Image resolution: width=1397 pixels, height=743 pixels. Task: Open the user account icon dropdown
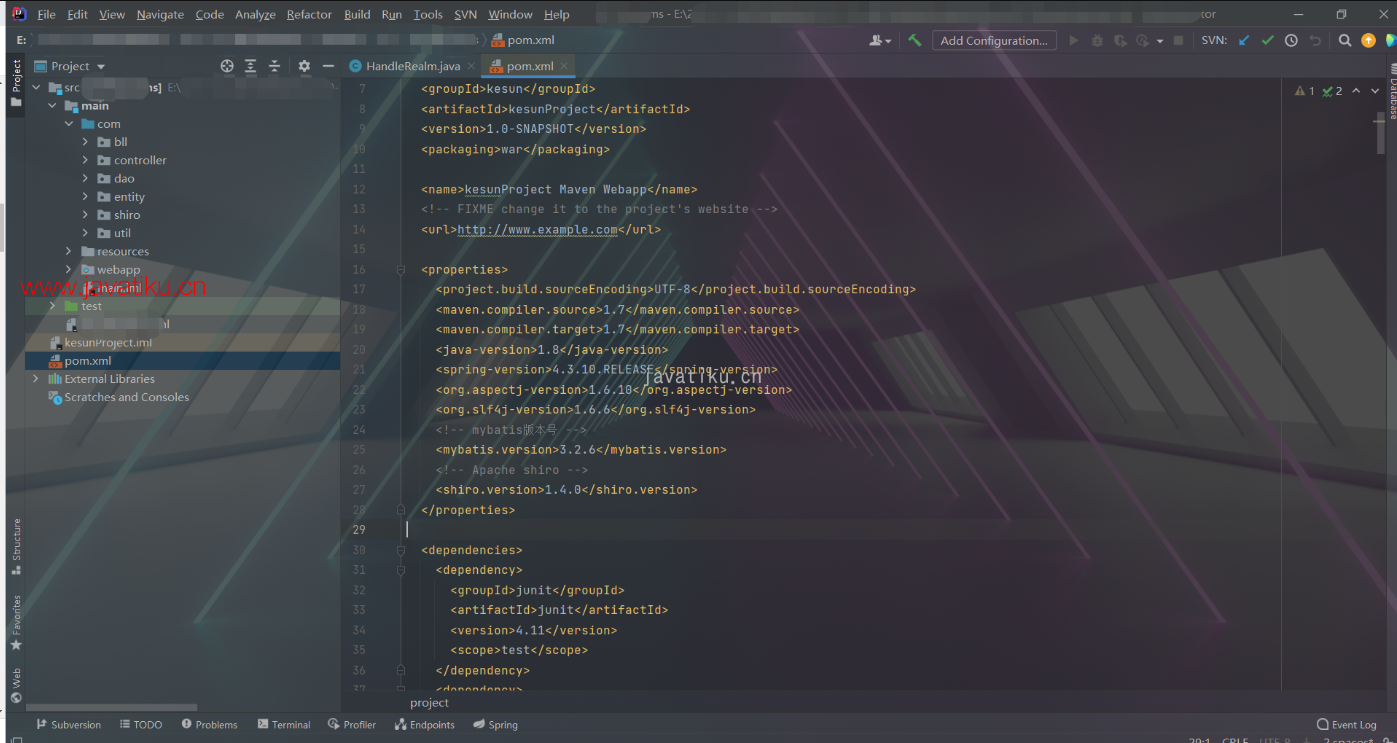pyautogui.click(x=880, y=40)
